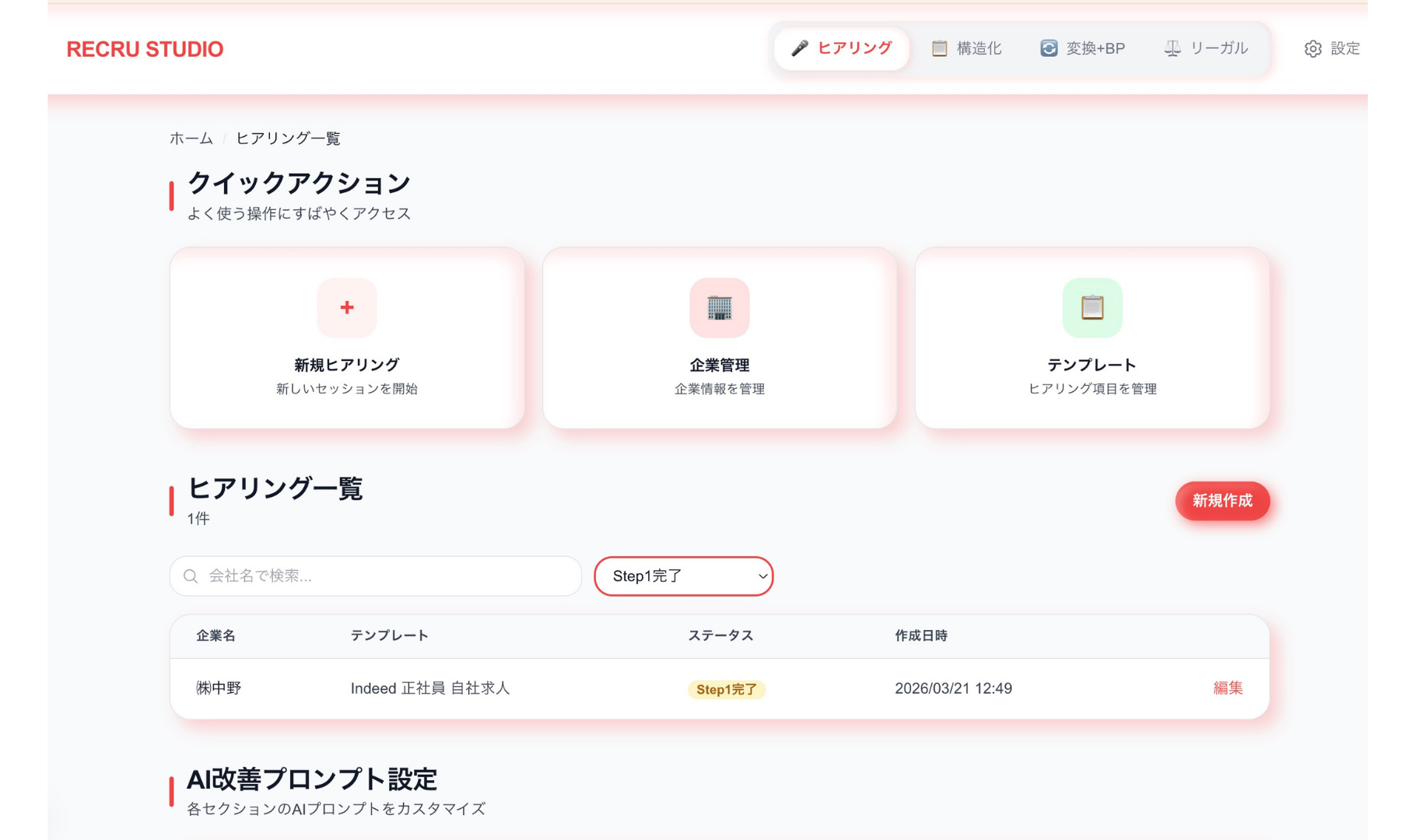Click the 新規作成 button
The width and height of the screenshot is (1416, 840).
click(x=1222, y=502)
